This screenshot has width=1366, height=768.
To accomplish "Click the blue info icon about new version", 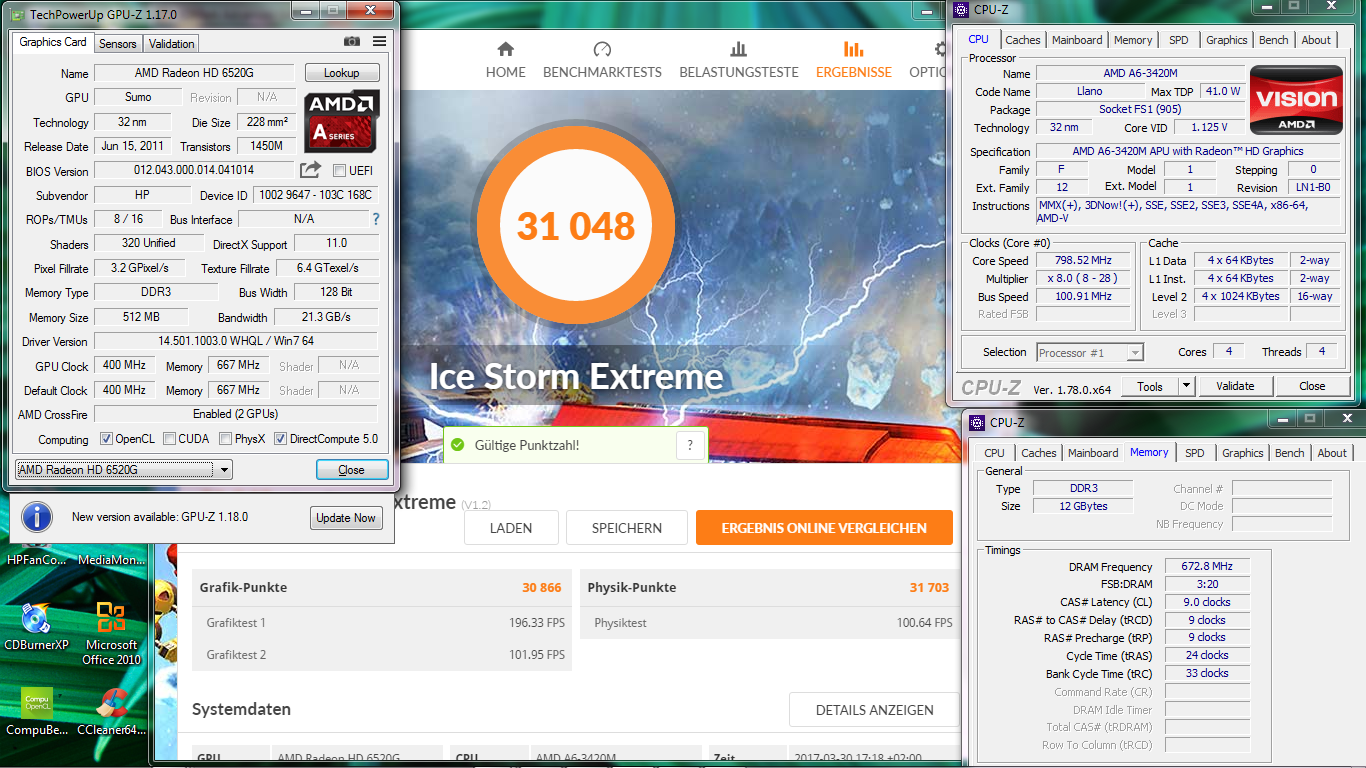I will click(x=37, y=517).
